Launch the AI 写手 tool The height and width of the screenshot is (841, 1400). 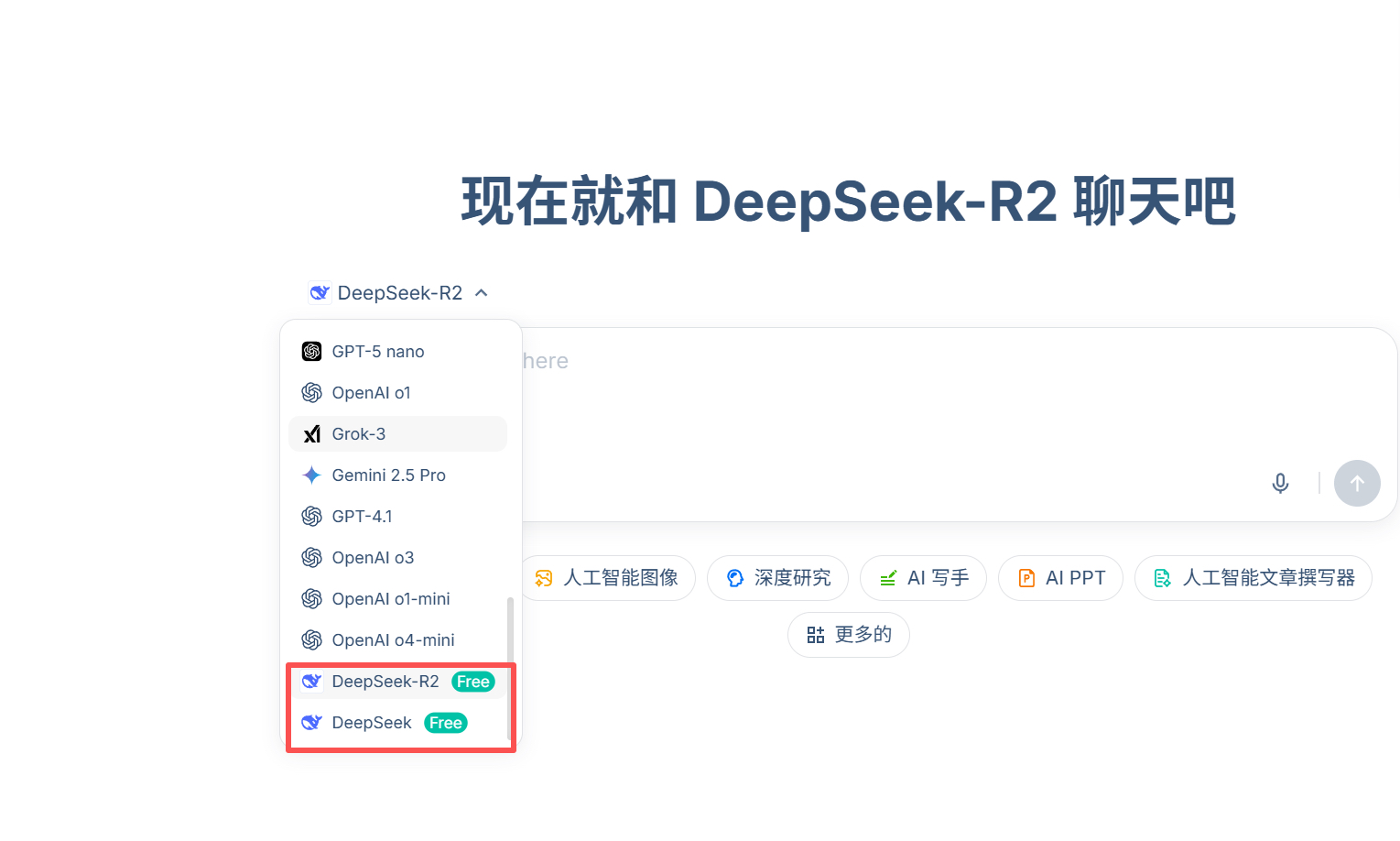(x=923, y=578)
